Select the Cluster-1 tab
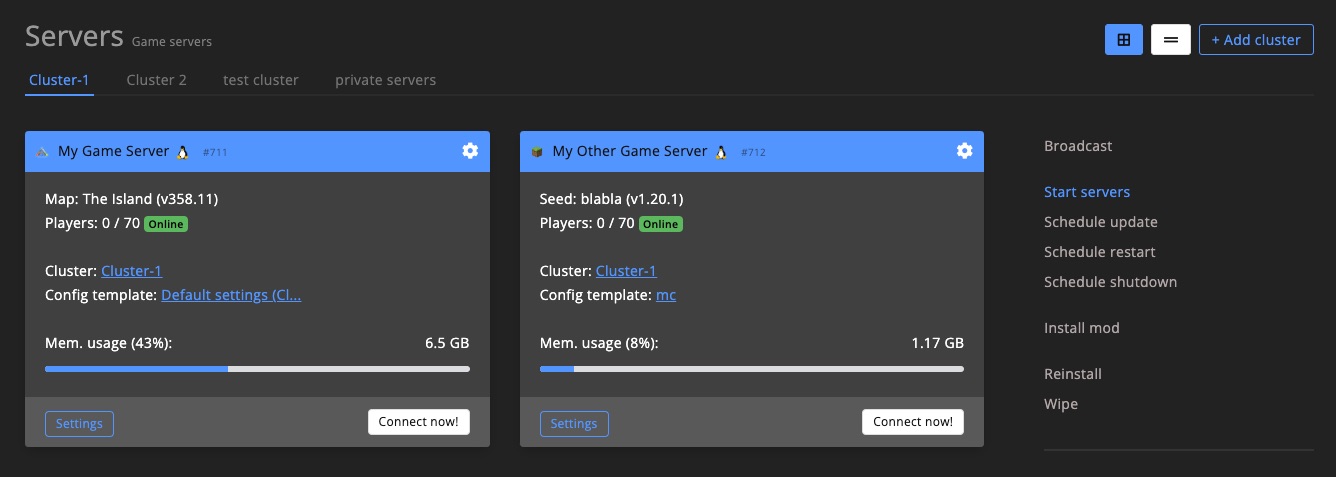The width and height of the screenshot is (1336, 477). (59, 80)
